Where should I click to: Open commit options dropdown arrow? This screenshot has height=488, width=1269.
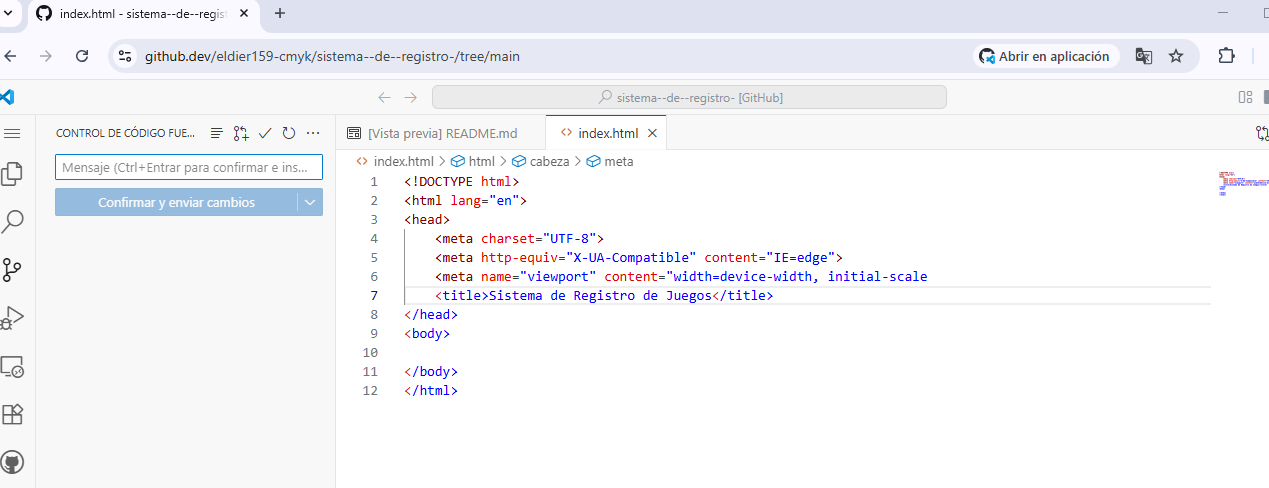310,202
